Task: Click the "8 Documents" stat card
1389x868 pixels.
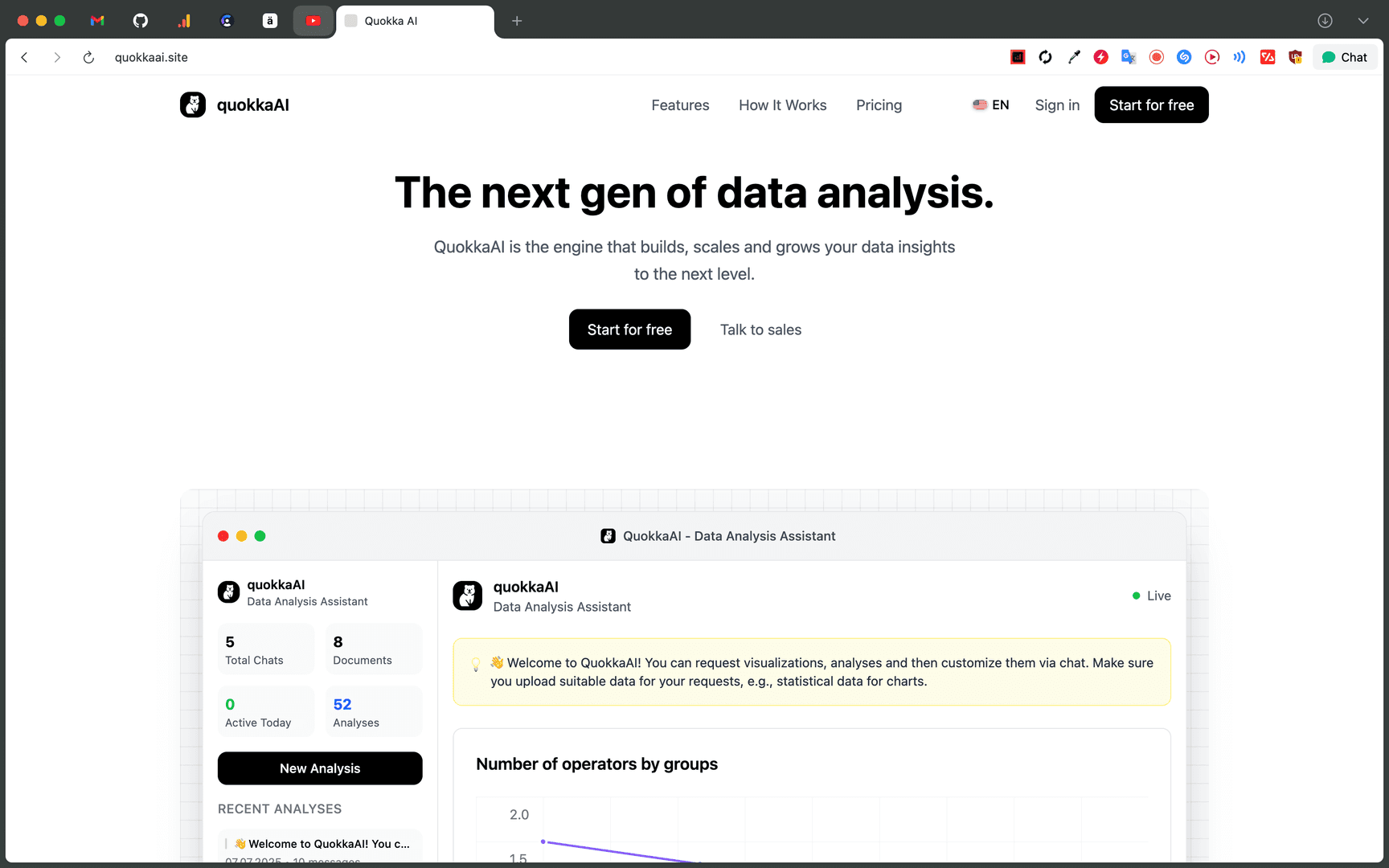Action: tap(374, 649)
